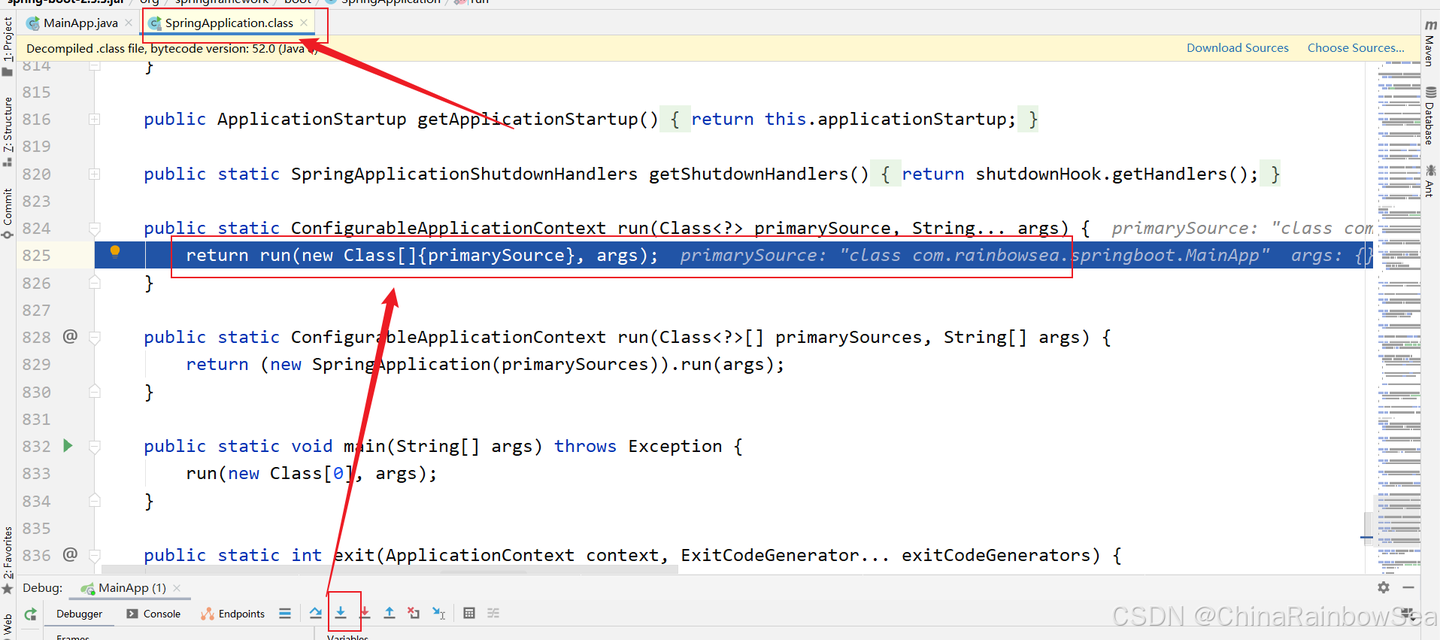
Task: Click 'ConfigurableApplicationContext' in line 824
Action: coord(448,228)
